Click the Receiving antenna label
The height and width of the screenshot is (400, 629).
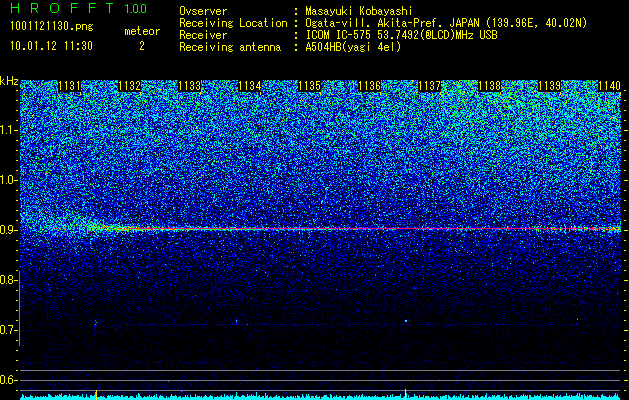[x=230, y=47]
